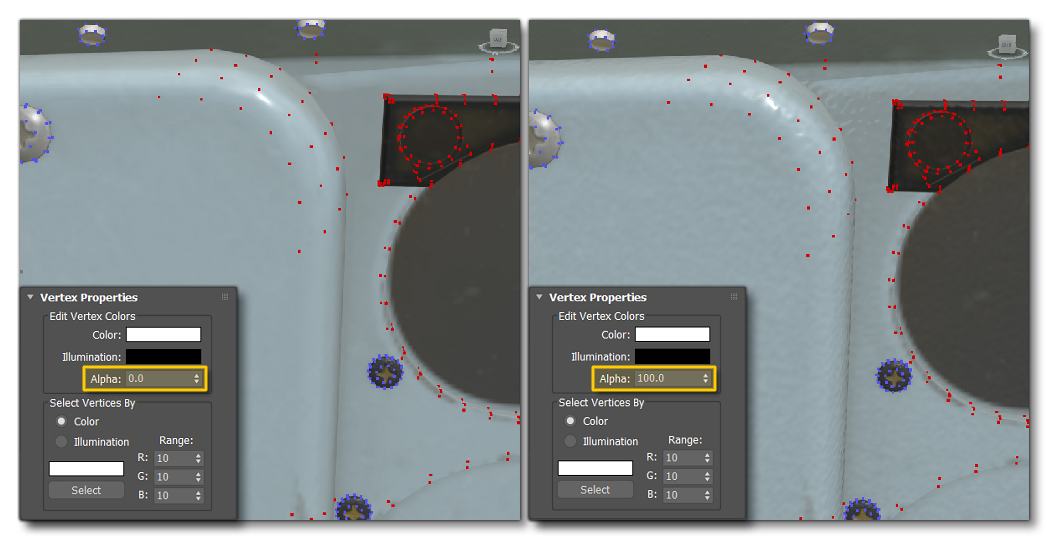
Task: Select the Color radio button in left panel
Action: pos(62,421)
